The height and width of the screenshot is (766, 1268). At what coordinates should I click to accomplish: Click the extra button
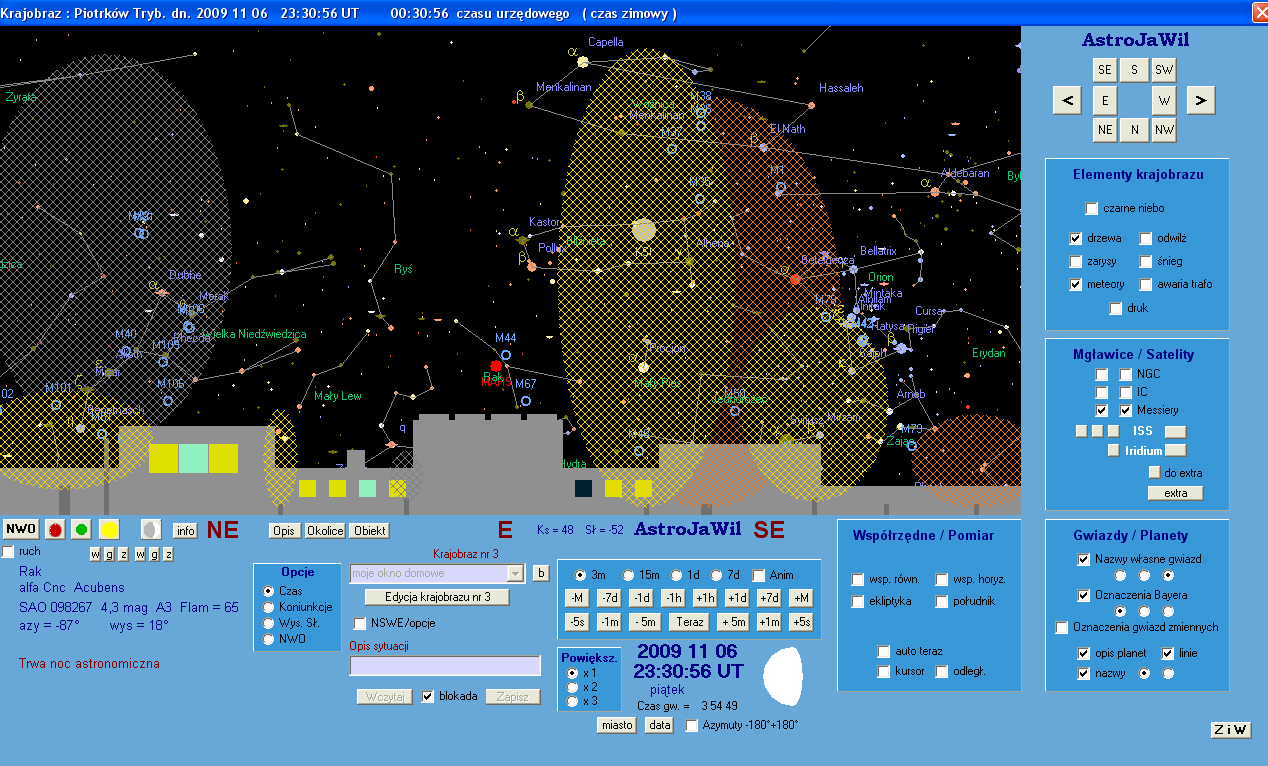pos(1175,493)
